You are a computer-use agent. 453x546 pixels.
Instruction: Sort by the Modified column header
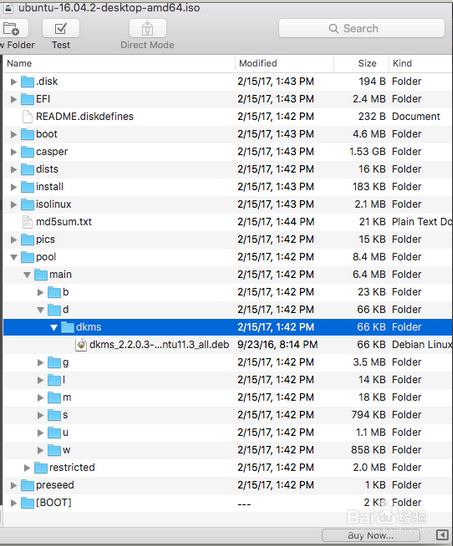[x=258, y=63]
